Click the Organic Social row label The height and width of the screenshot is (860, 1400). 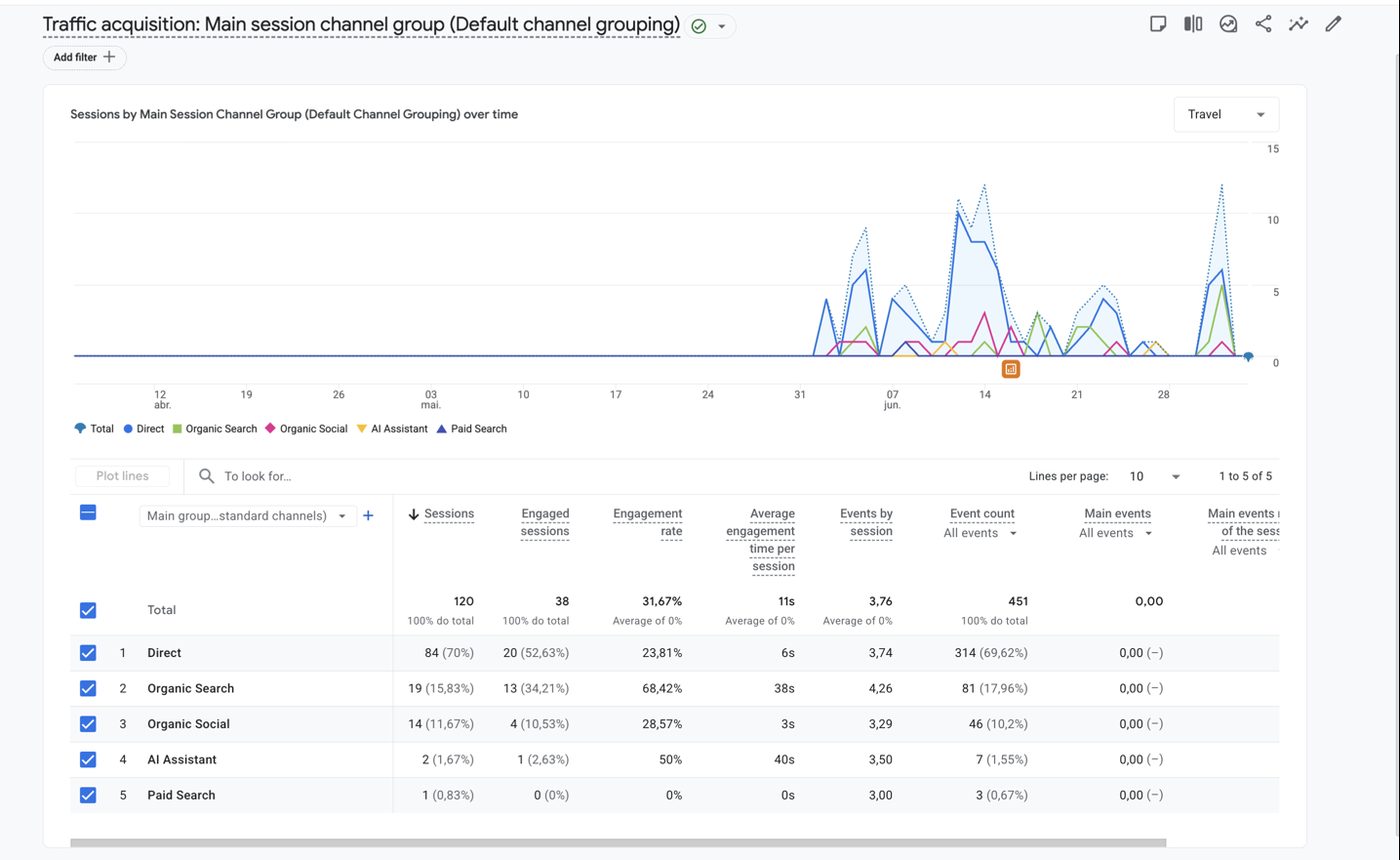point(188,724)
